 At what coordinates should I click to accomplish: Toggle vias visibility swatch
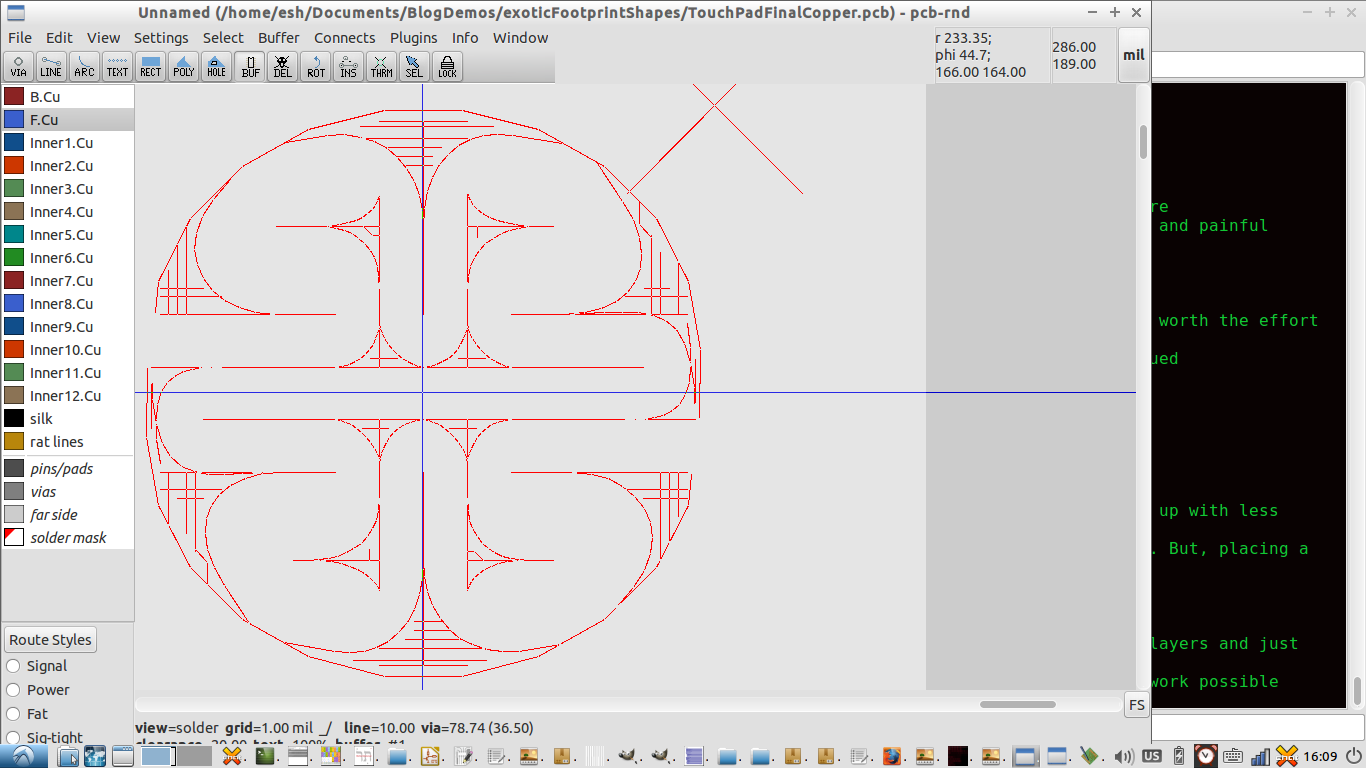click(x=14, y=492)
